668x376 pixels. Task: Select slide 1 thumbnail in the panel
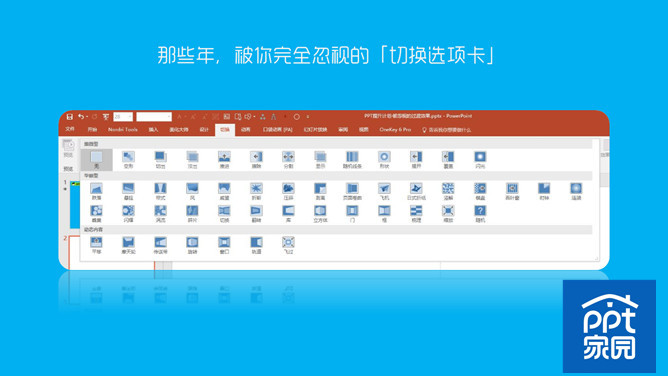tap(75, 205)
